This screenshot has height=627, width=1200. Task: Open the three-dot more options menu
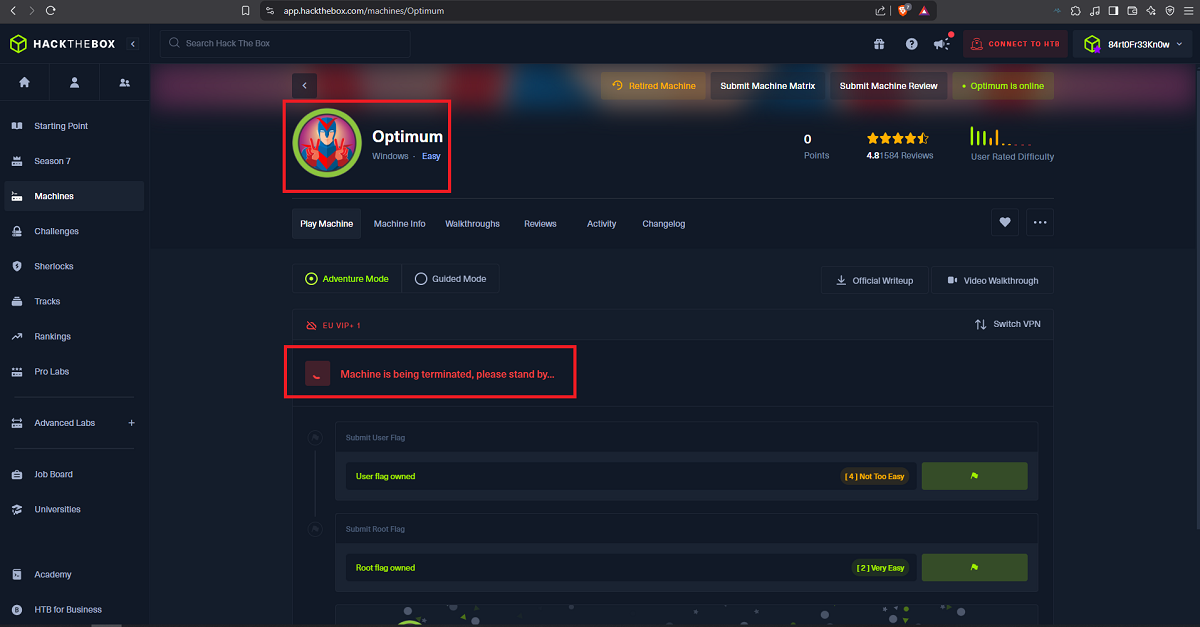1040,223
